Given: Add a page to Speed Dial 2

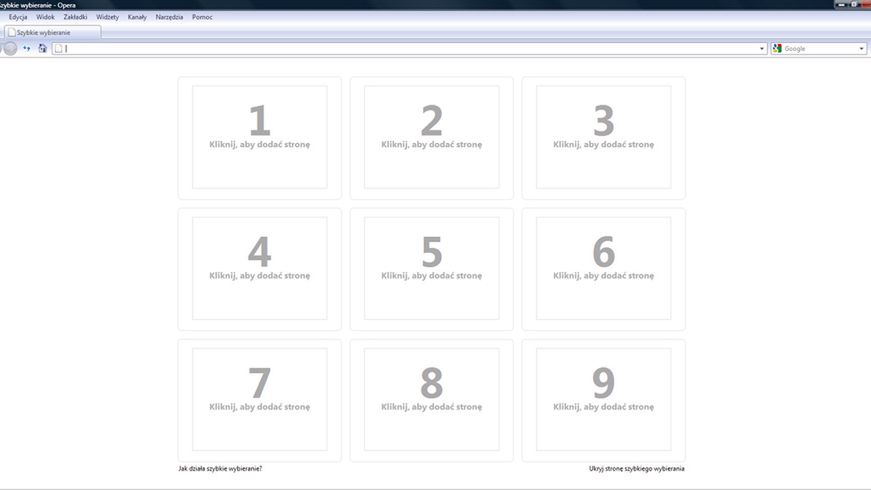Looking at the screenshot, I should (432, 138).
